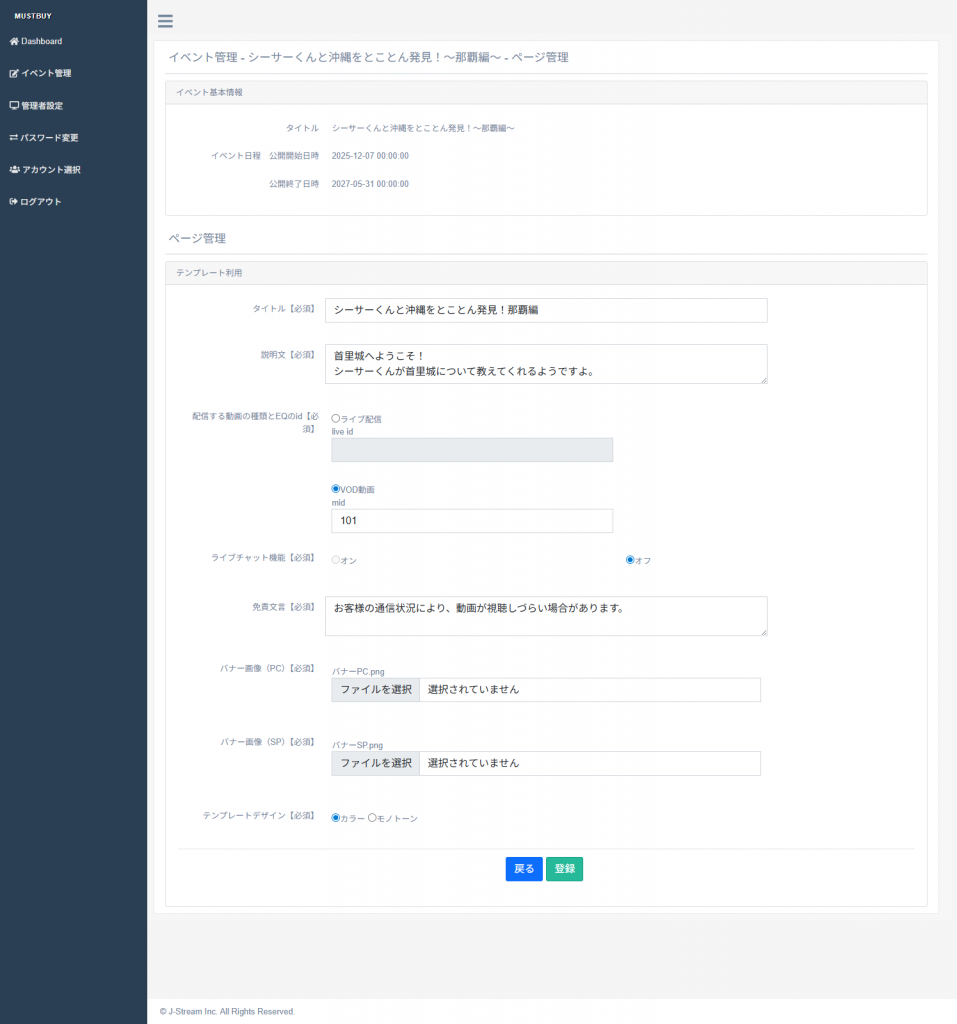Viewport: 957px width, 1024px height.
Task: Select the ライブ配信 radio option
Action: point(334,417)
